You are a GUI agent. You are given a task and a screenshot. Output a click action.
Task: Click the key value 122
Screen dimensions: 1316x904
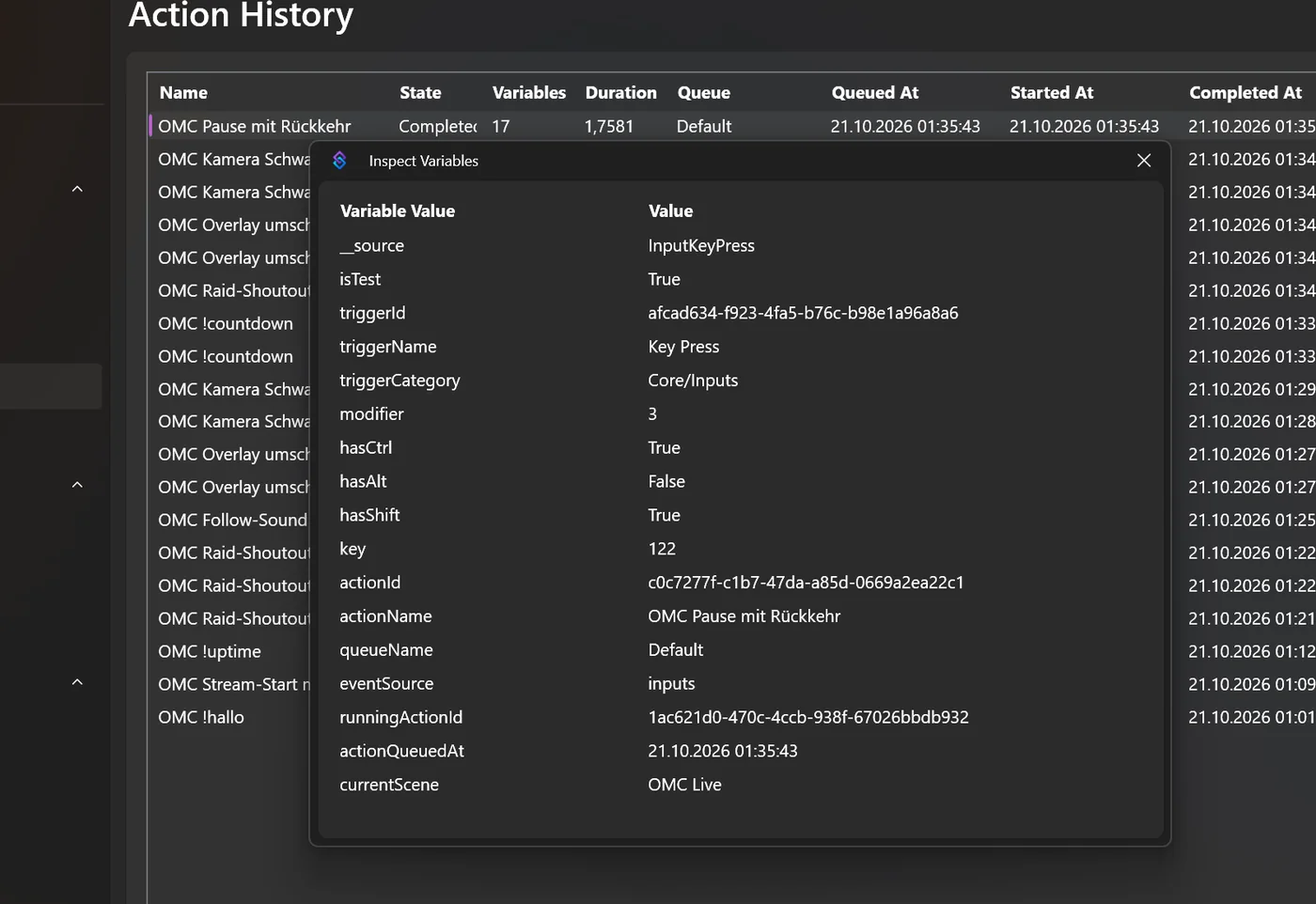[662, 549]
